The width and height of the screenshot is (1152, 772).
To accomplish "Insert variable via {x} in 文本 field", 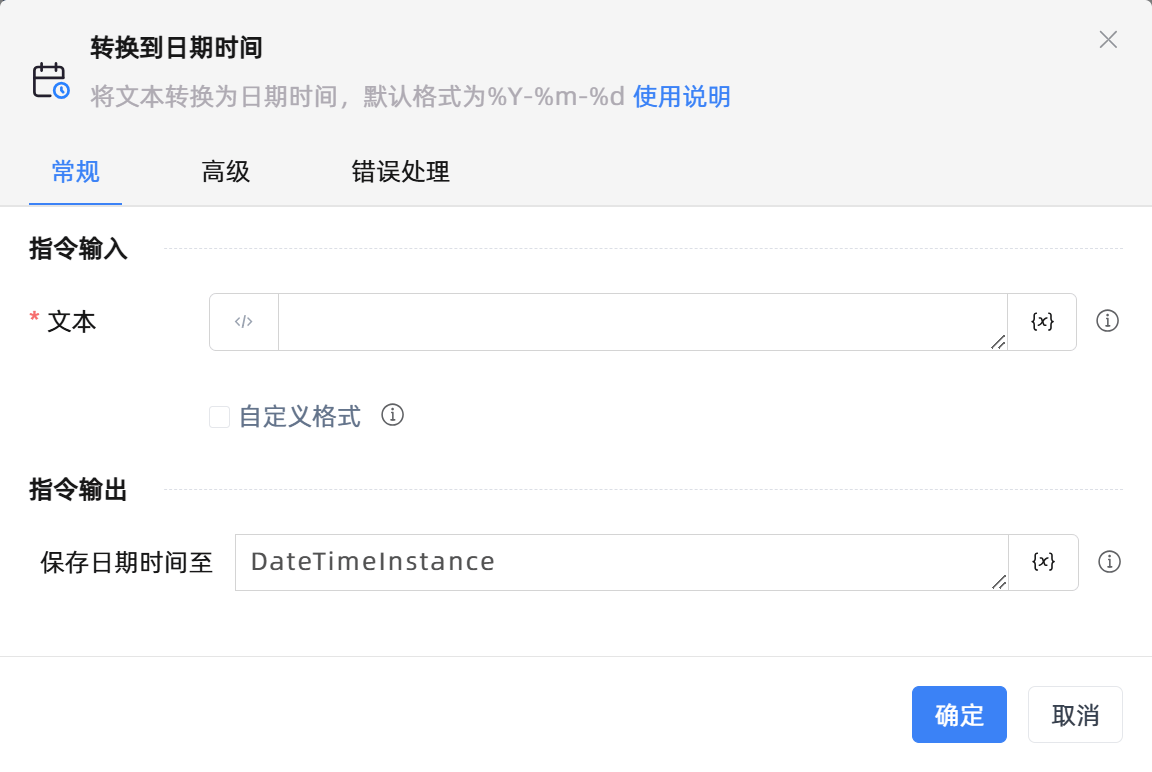I will (x=1042, y=322).
